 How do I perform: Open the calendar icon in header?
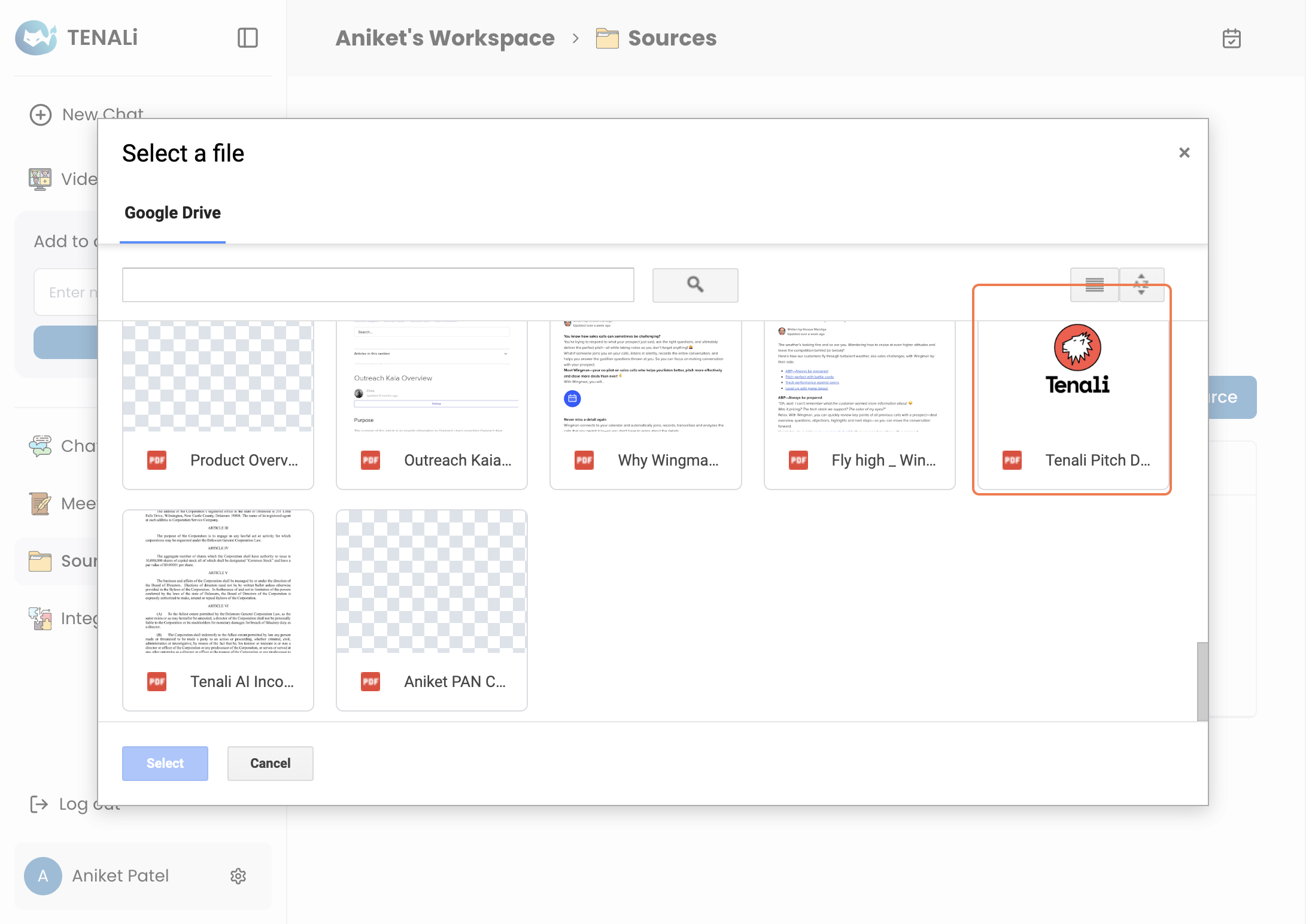[x=1231, y=39]
